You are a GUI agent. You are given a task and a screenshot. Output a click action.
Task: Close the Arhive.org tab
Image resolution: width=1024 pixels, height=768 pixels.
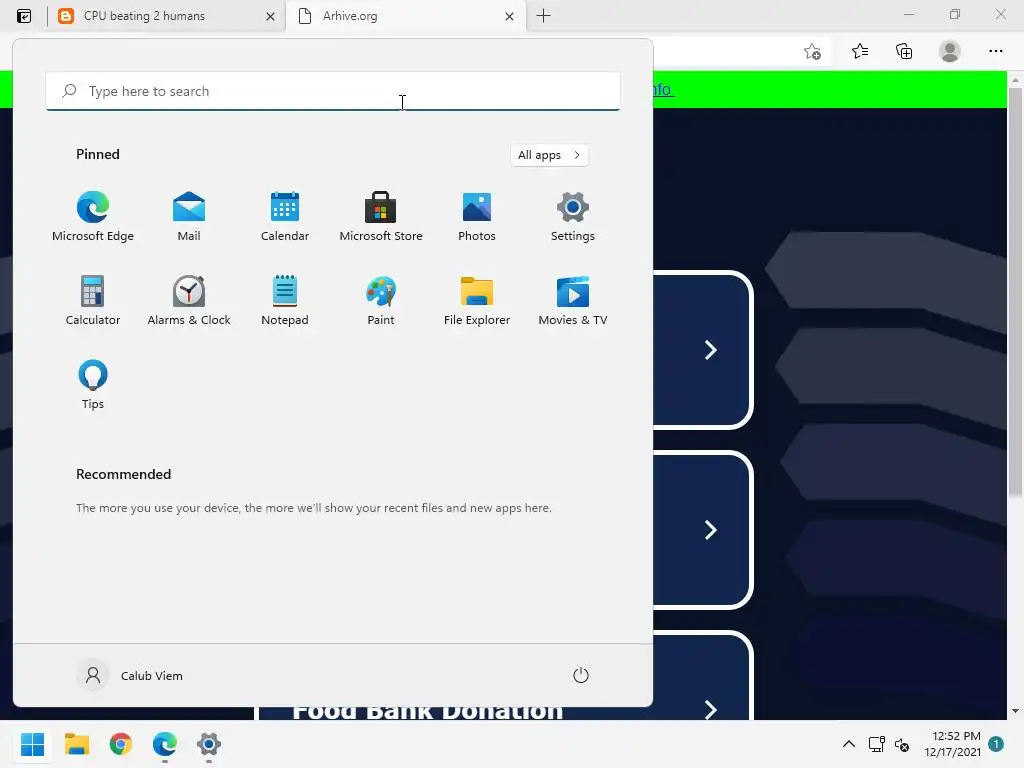[509, 16]
